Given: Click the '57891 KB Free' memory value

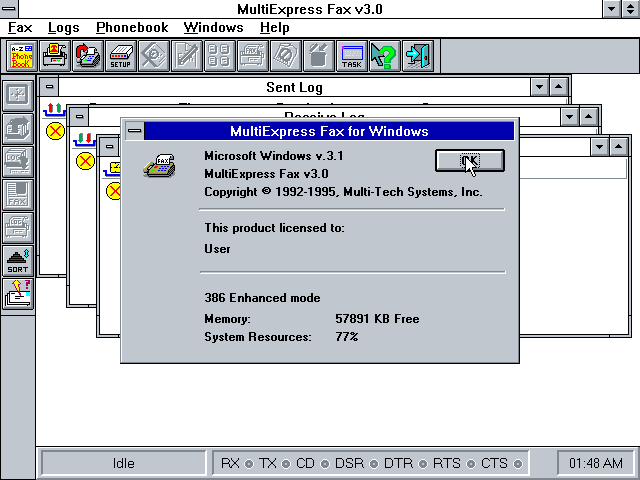Looking at the screenshot, I should tap(377, 319).
